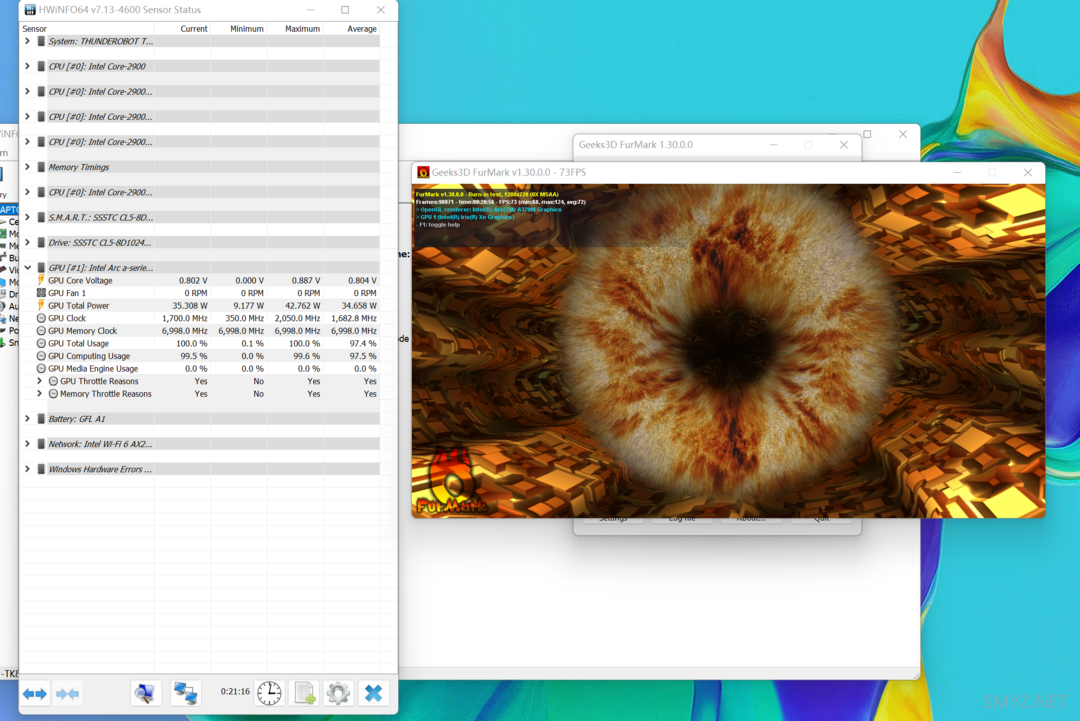The height and width of the screenshot is (721, 1080).
Task: Select the GPU Core Voltage row label
Action: point(80,280)
